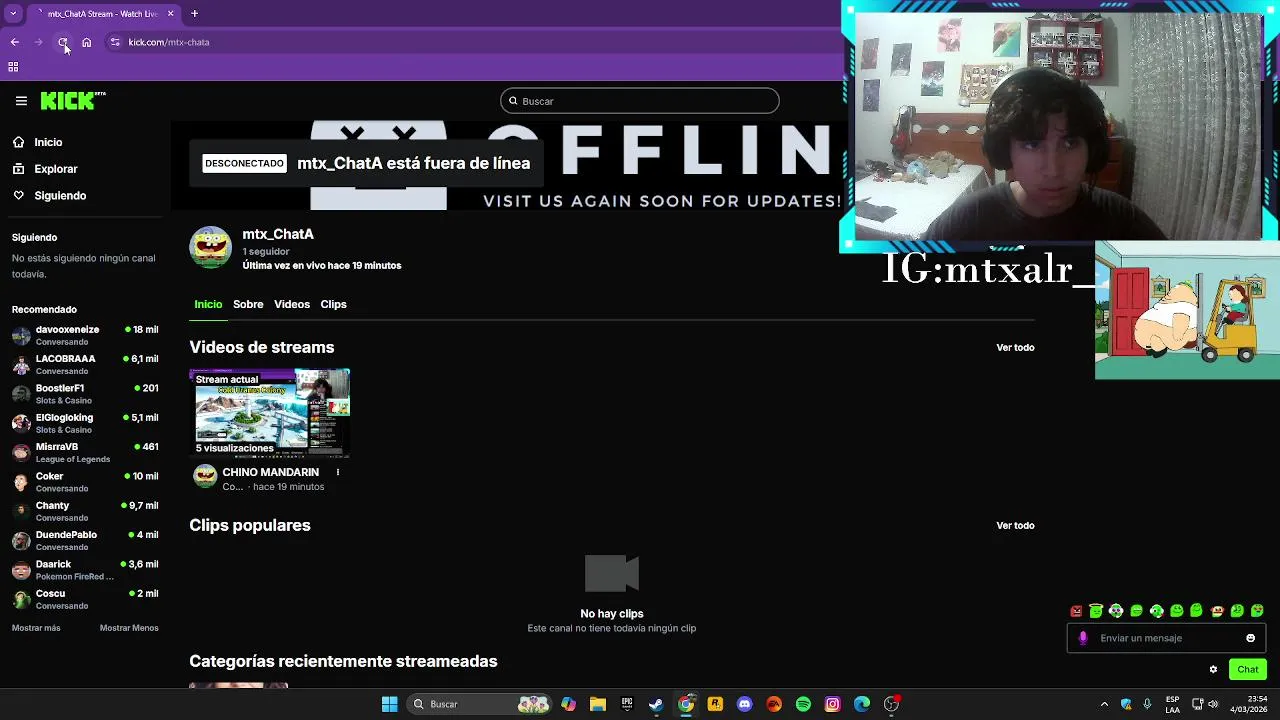Open the volume control in system tray
1280x720 pixels.
[x=1213, y=704]
